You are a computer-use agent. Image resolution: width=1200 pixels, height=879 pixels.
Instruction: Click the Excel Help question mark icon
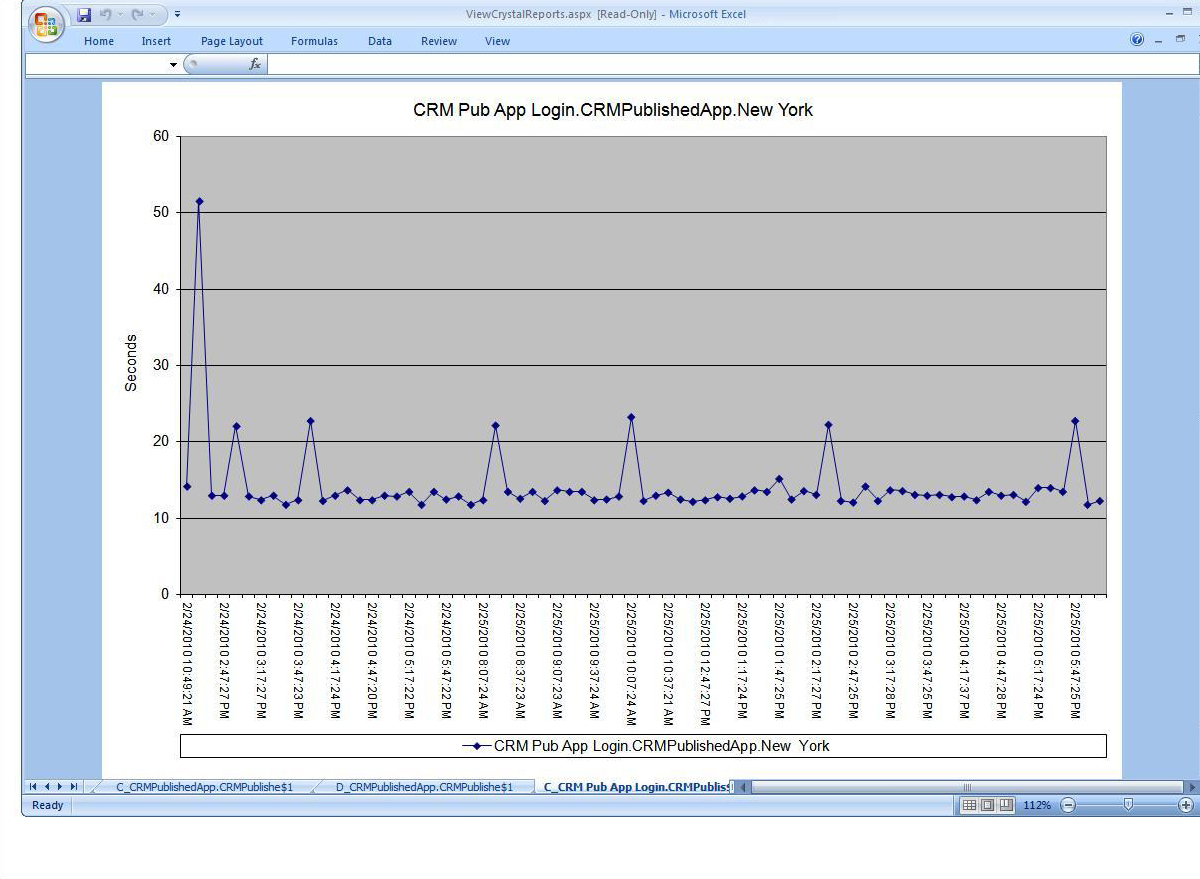coord(1137,40)
